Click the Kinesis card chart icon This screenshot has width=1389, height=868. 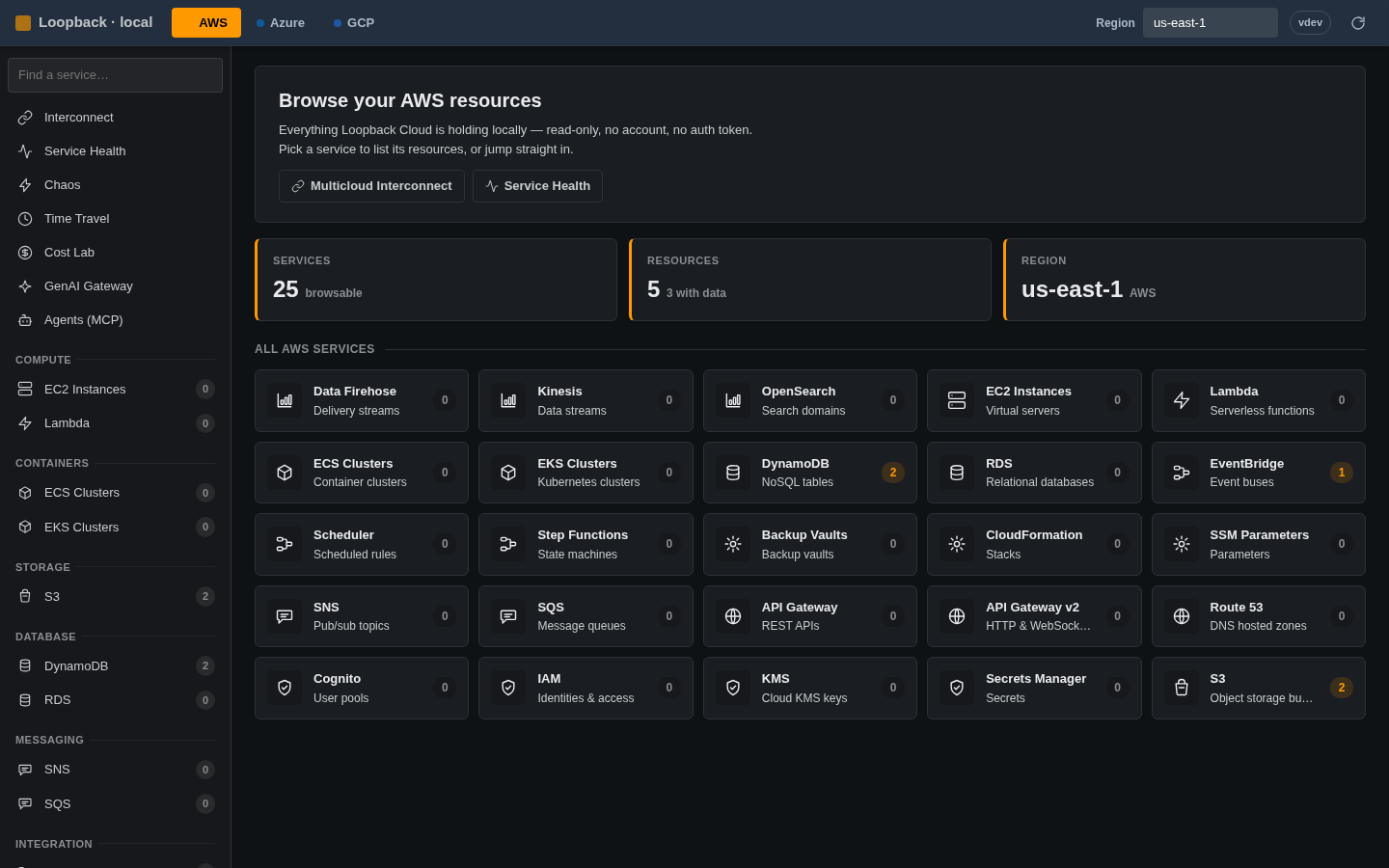[508, 400]
